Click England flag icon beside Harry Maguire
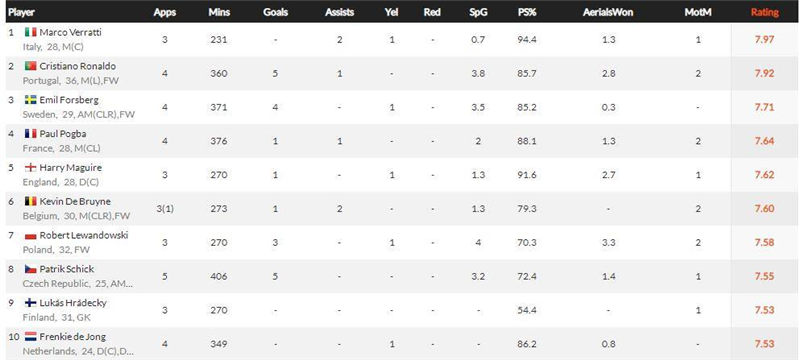 (31, 167)
